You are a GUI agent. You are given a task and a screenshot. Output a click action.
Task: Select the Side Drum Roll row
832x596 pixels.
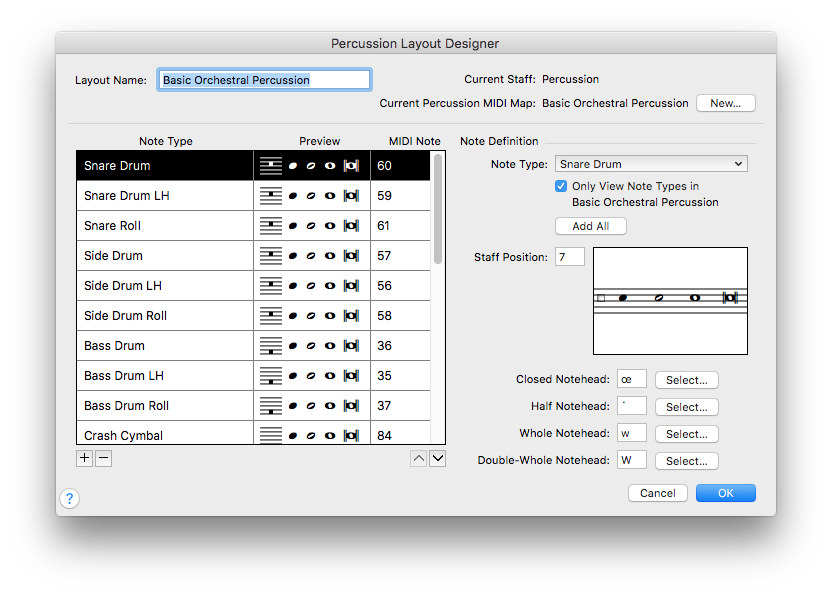coord(254,316)
